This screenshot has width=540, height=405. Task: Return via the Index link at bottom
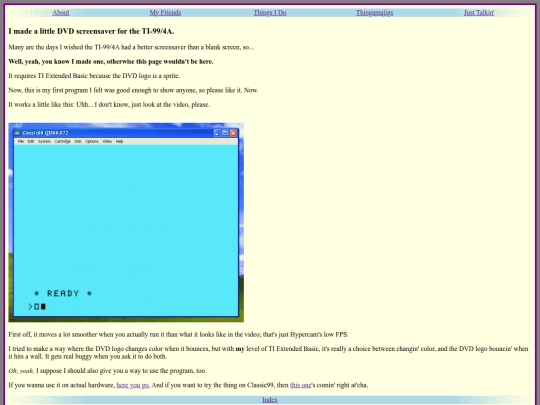270,399
